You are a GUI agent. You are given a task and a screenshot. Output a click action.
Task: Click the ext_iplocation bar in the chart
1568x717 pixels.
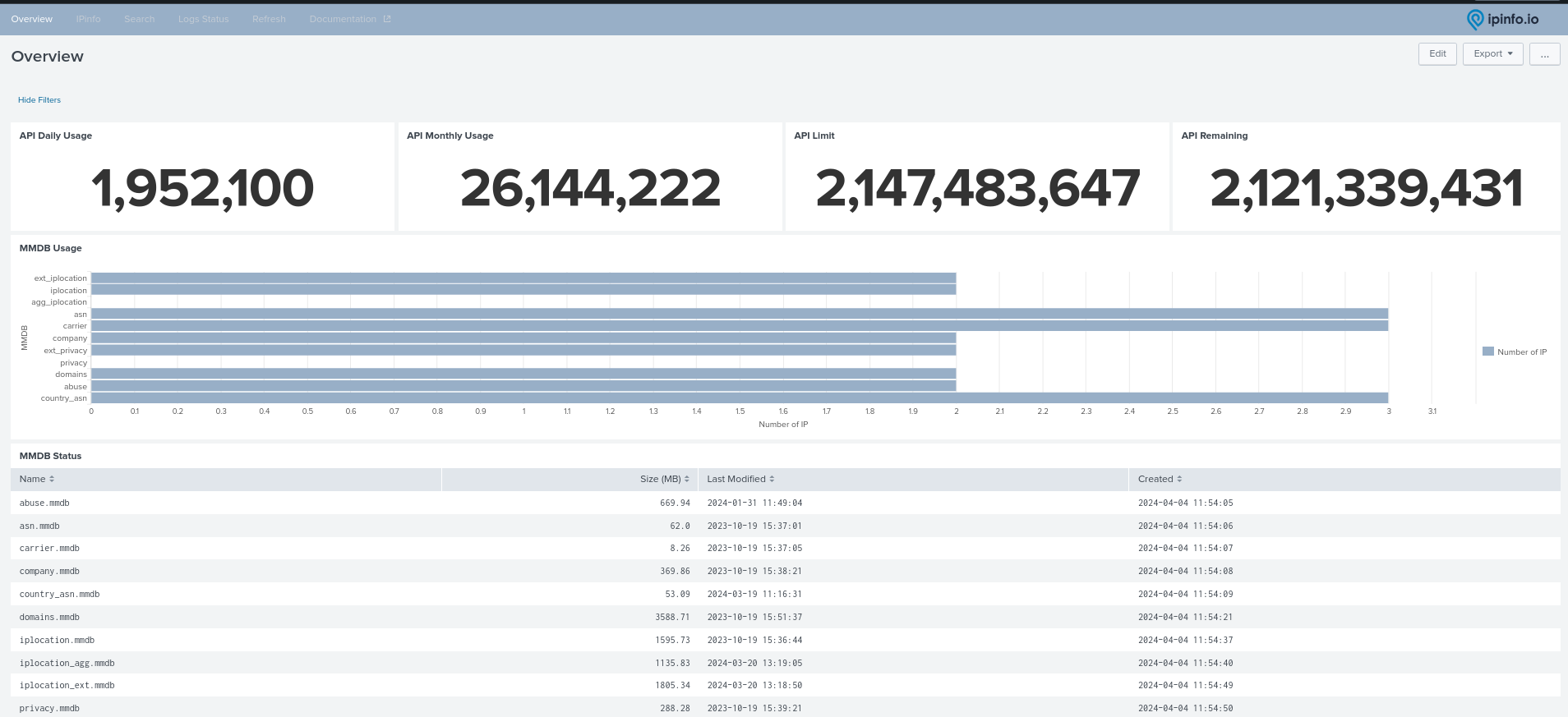tap(523, 278)
